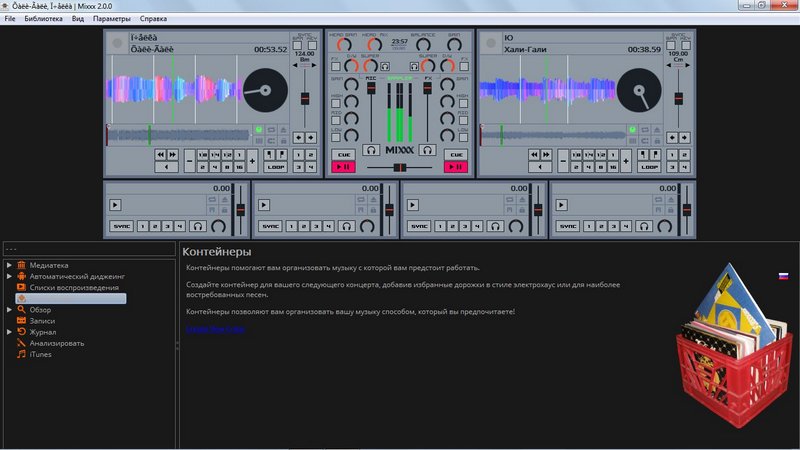The width and height of the screenshot is (800, 450).
Task: Eject track icon on left deck
Action: tap(284, 130)
